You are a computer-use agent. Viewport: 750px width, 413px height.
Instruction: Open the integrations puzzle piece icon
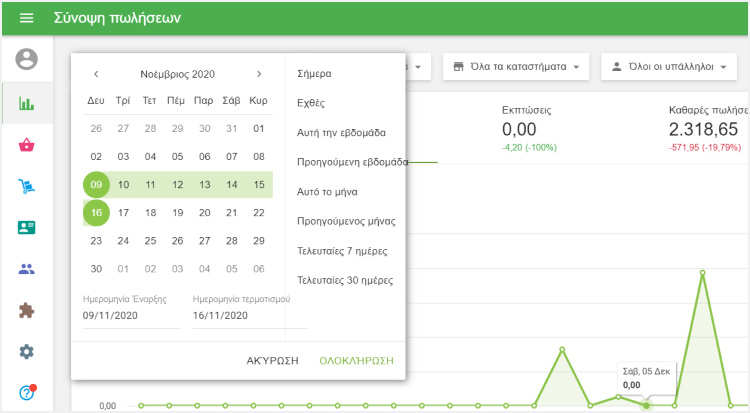(x=27, y=310)
